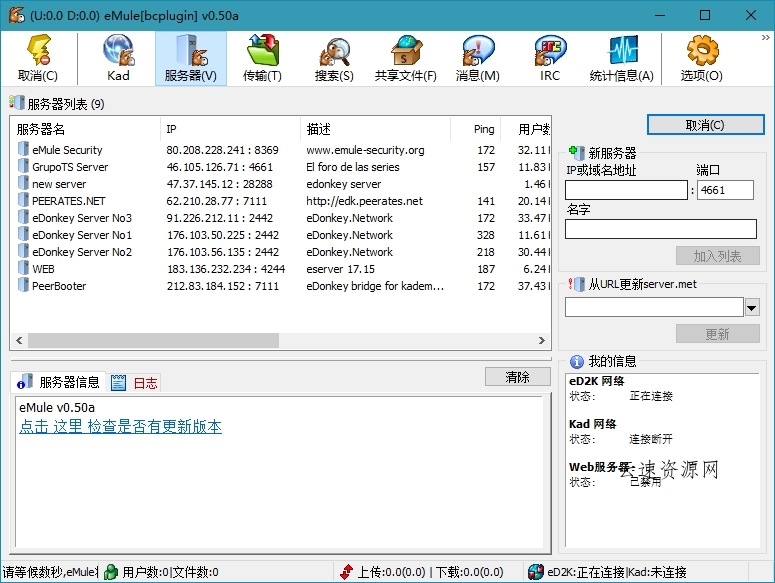Viewport: 775px width, 583px height.
Task: Select the IP 47.37.145.12 : 28288 cell
Action: click(x=219, y=184)
